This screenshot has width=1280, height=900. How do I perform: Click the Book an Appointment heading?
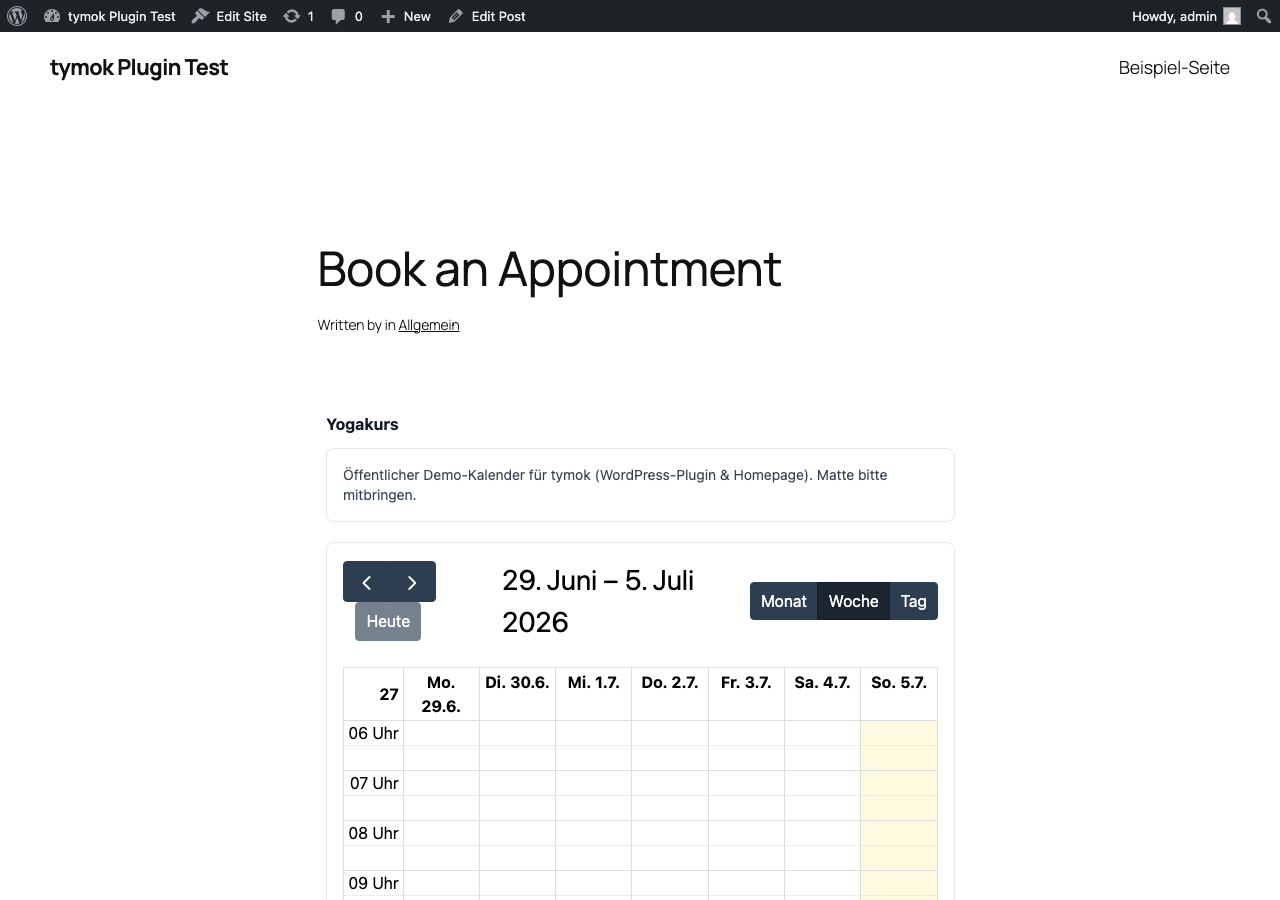tap(549, 268)
